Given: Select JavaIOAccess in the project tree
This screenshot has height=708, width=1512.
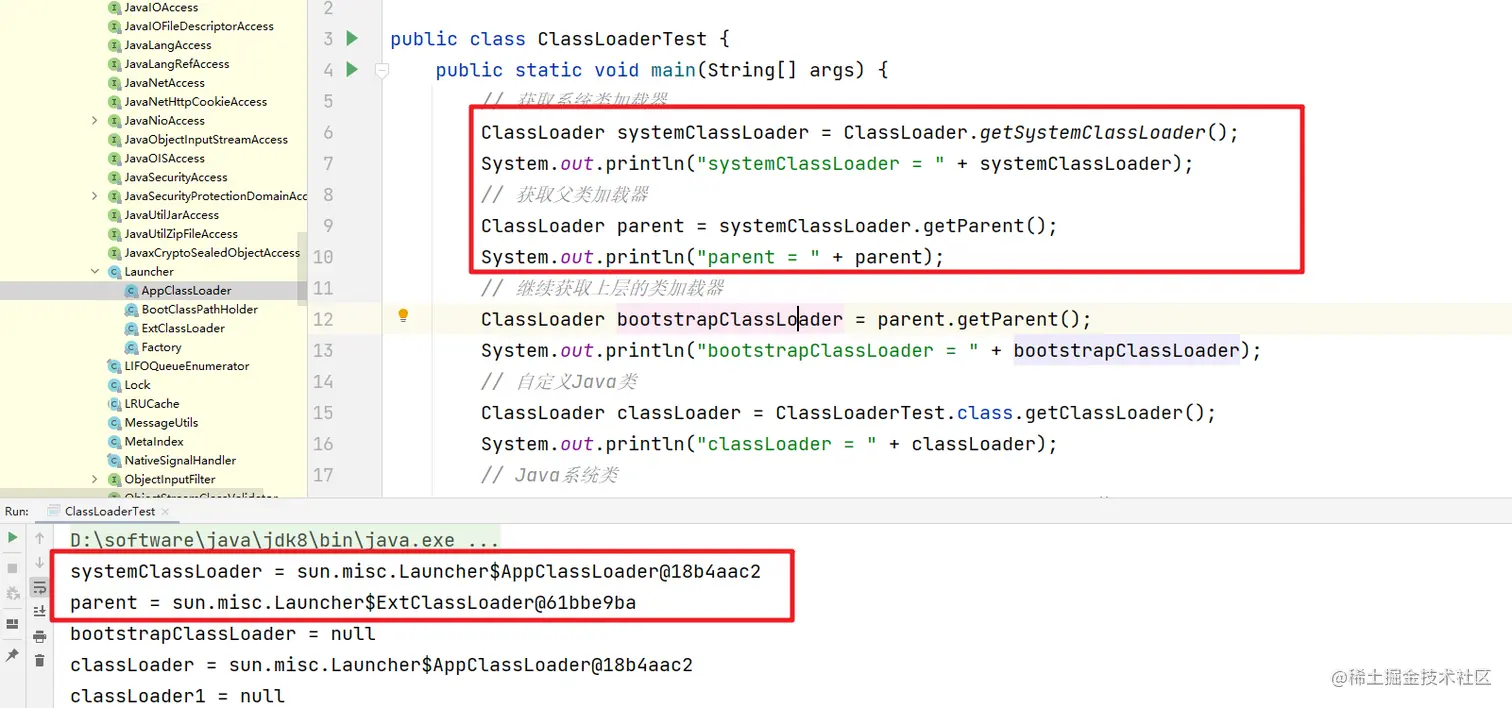Looking at the screenshot, I should pyautogui.click(x=161, y=7).
